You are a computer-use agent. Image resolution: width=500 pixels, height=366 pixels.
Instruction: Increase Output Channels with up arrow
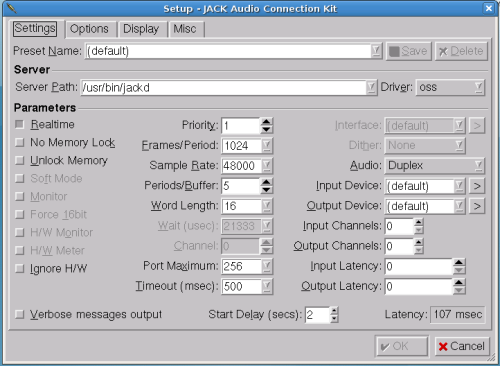(x=419, y=242)
